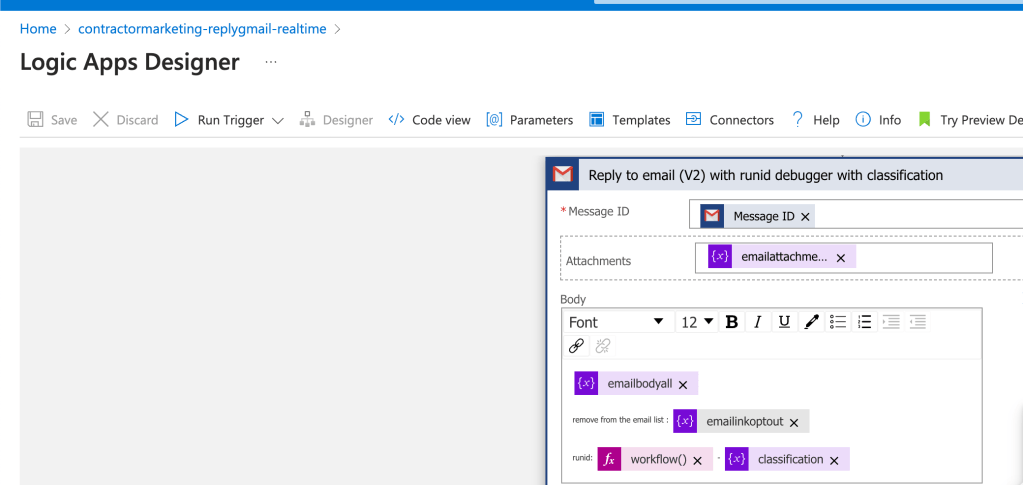Screen dimensions: 1023x485
Task: Open contractormarketing-replygmail-realtime breadcrumb link
Action: coord(202,29)
